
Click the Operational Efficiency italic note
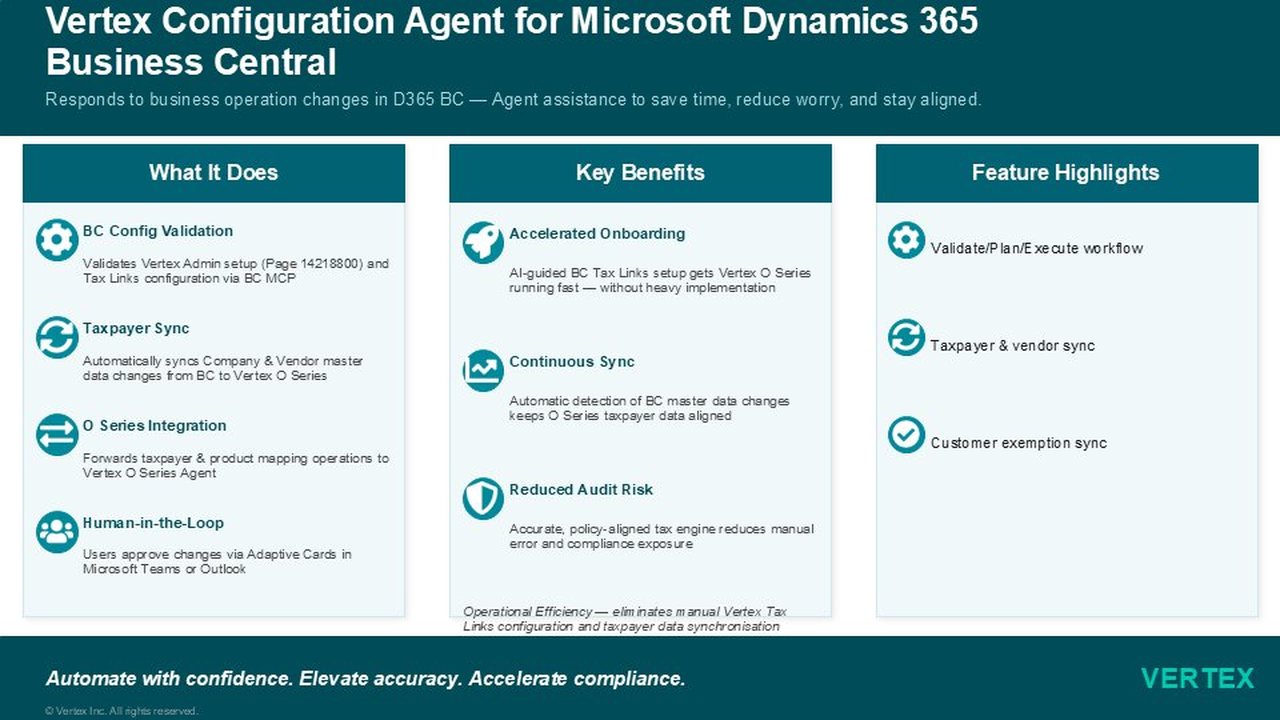[625, 619]
